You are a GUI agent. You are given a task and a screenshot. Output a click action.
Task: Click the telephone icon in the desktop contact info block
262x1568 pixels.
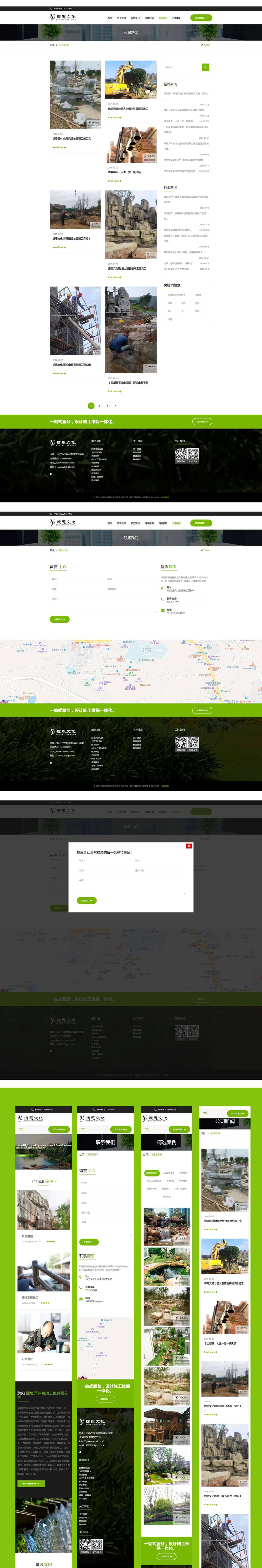click(162, 599)
